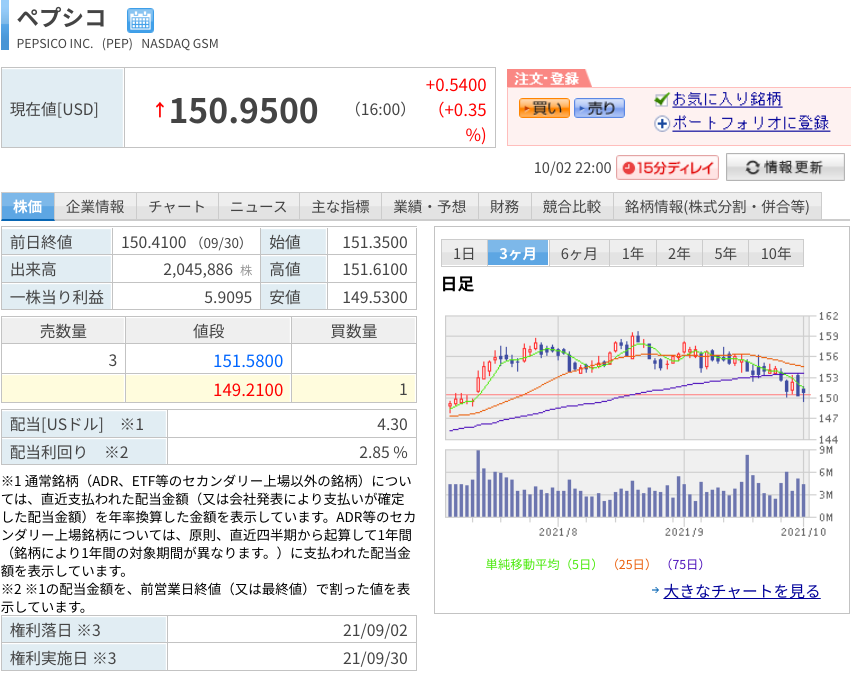Image resolution: width=851 pixels, height=674 pixels.
Task: Click the green checkmark favorites icon
Action: 662,99
